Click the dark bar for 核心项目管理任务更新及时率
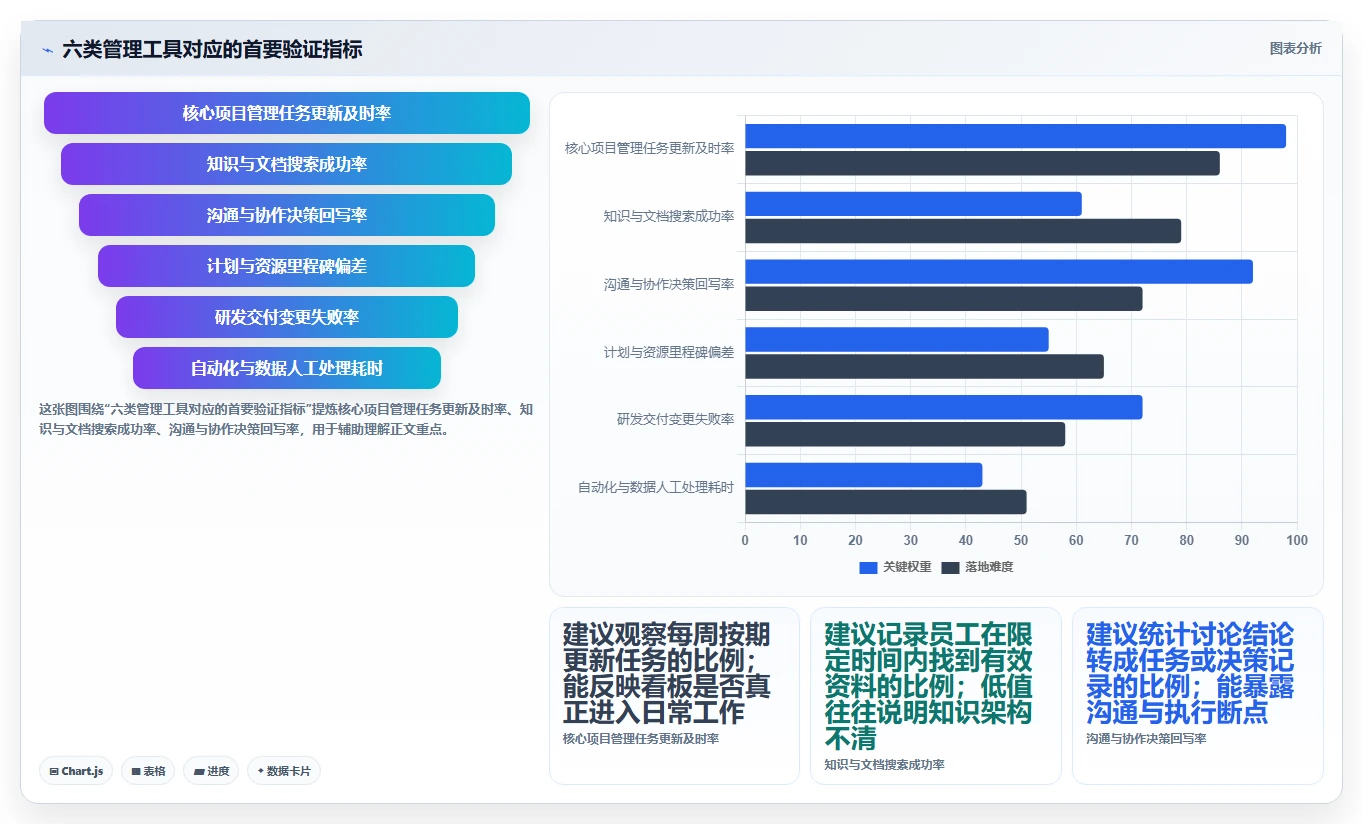 click(982, 163)
